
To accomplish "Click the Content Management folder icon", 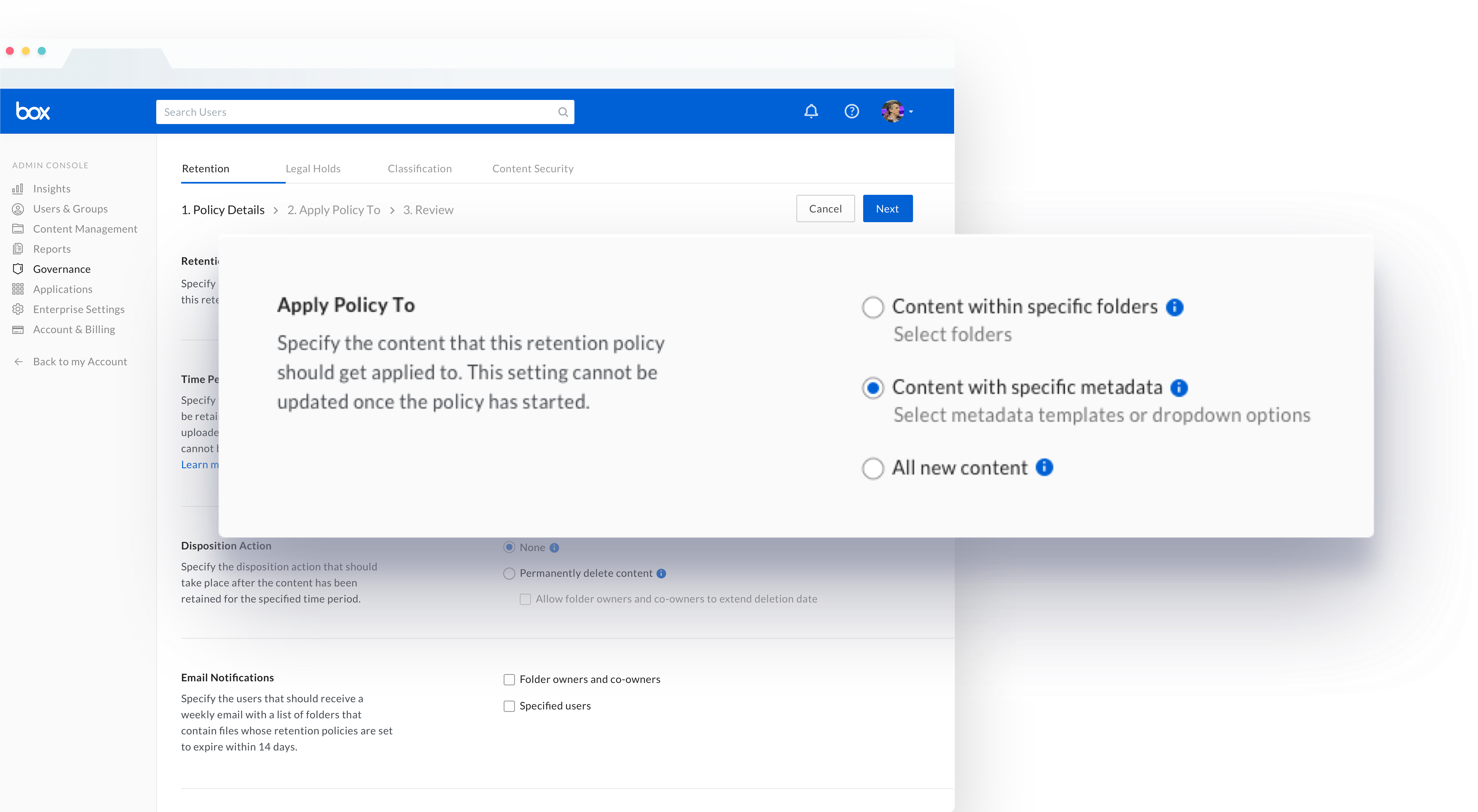I will point(18,229).
